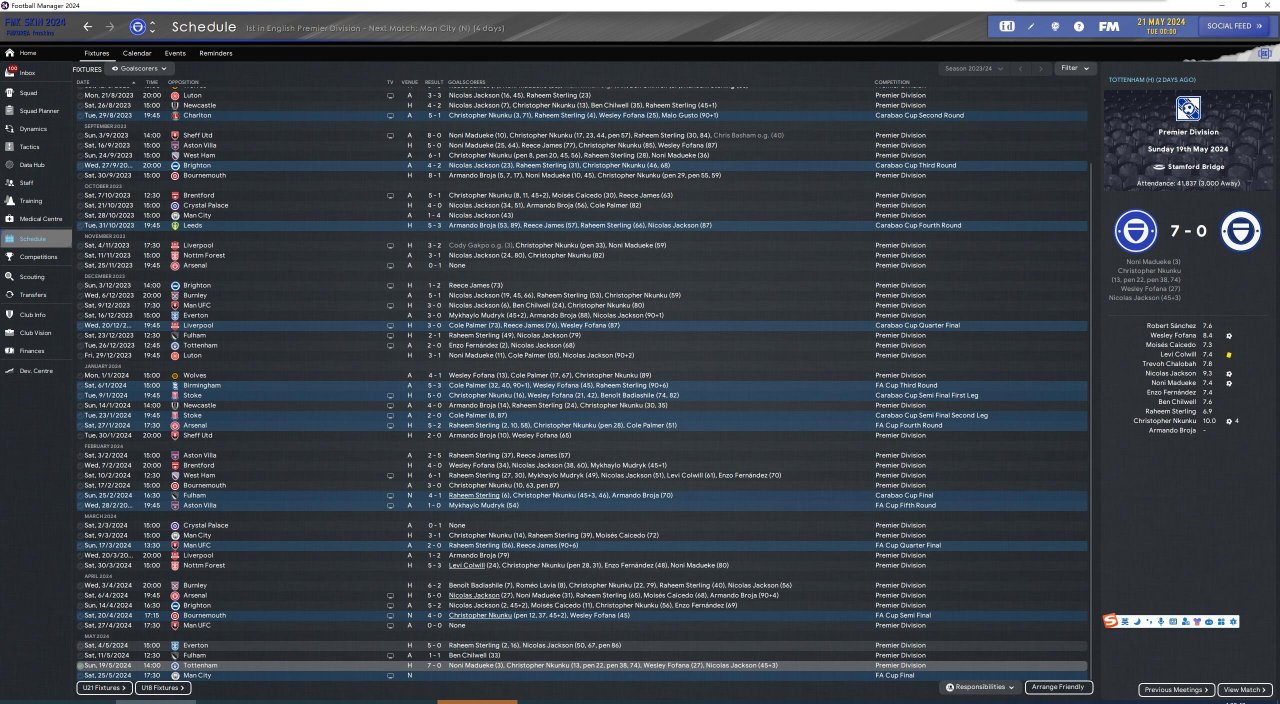
Task: Click the Sogou input method S icon
Action: (x=1110, y=622)
